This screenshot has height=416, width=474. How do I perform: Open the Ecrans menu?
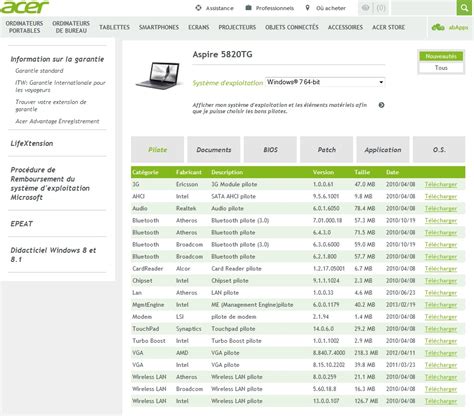pos(199,27)
